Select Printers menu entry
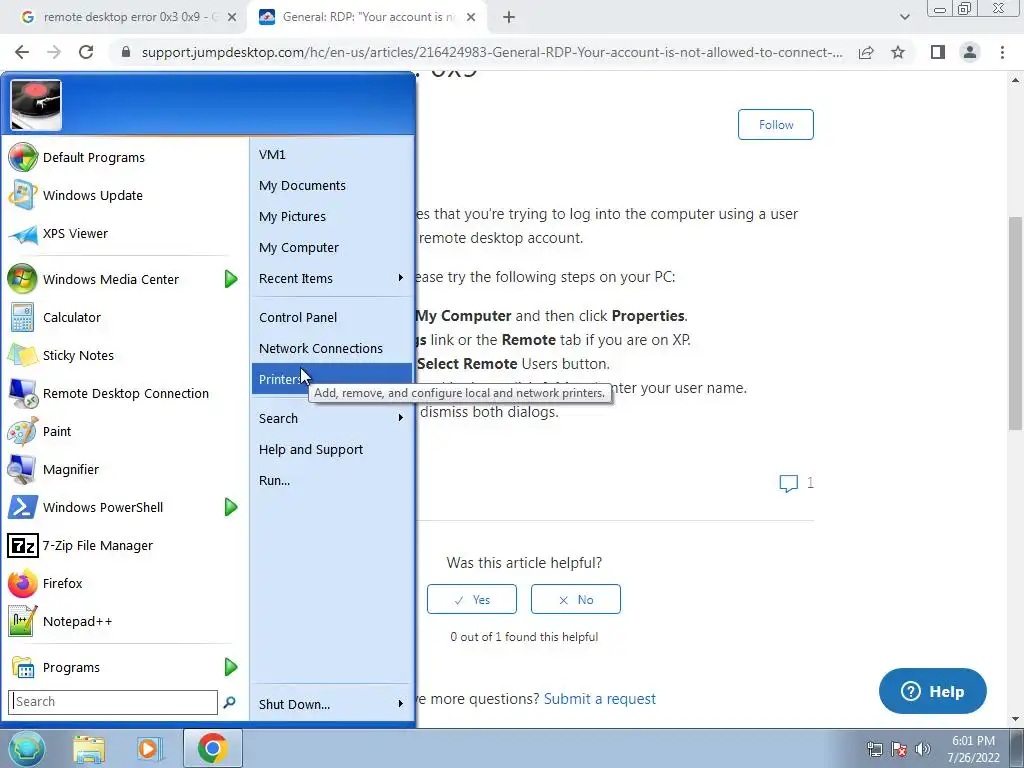 pos(332,379)
